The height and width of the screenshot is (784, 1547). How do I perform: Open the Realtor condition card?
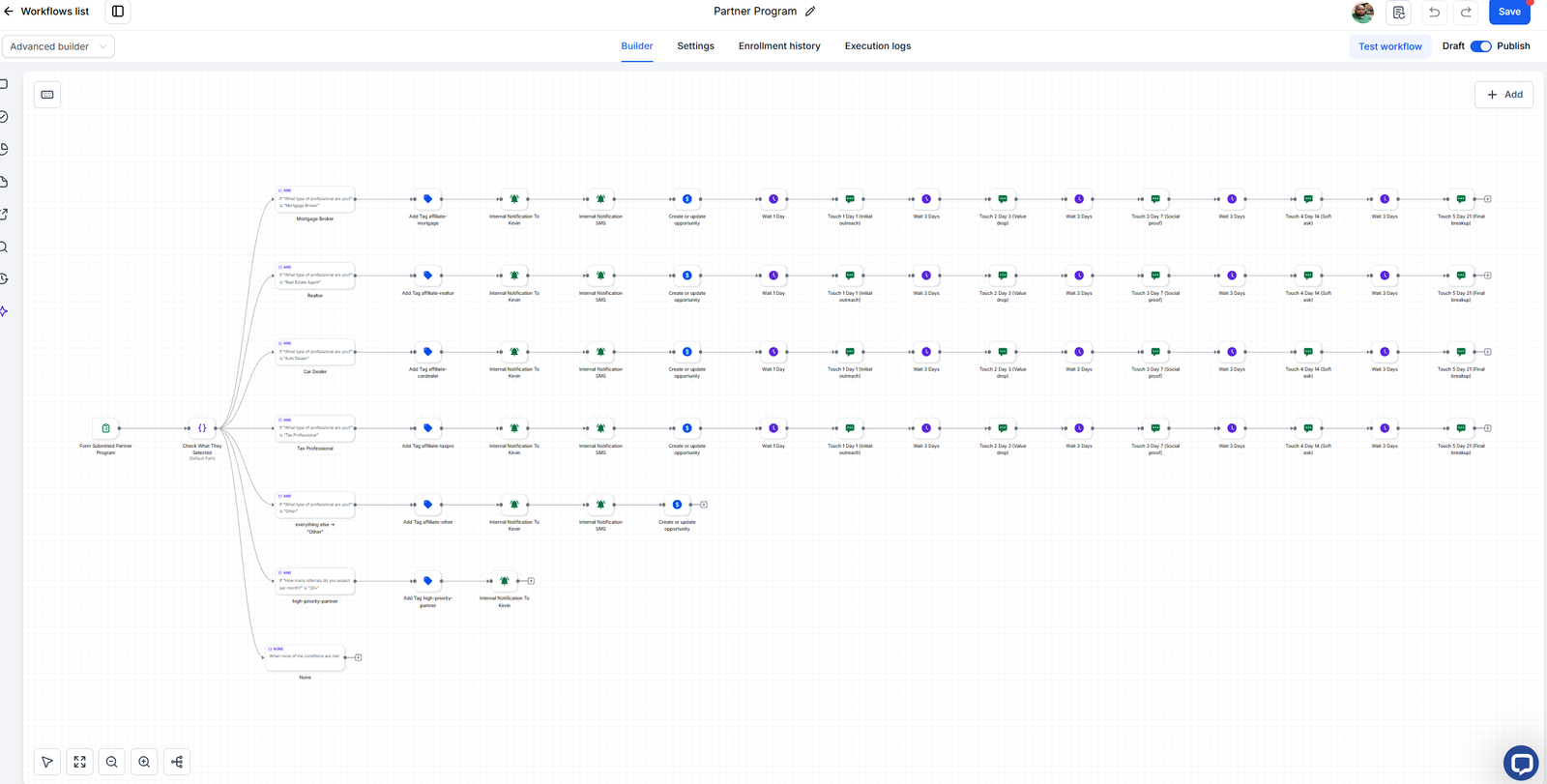coord(315,276)
